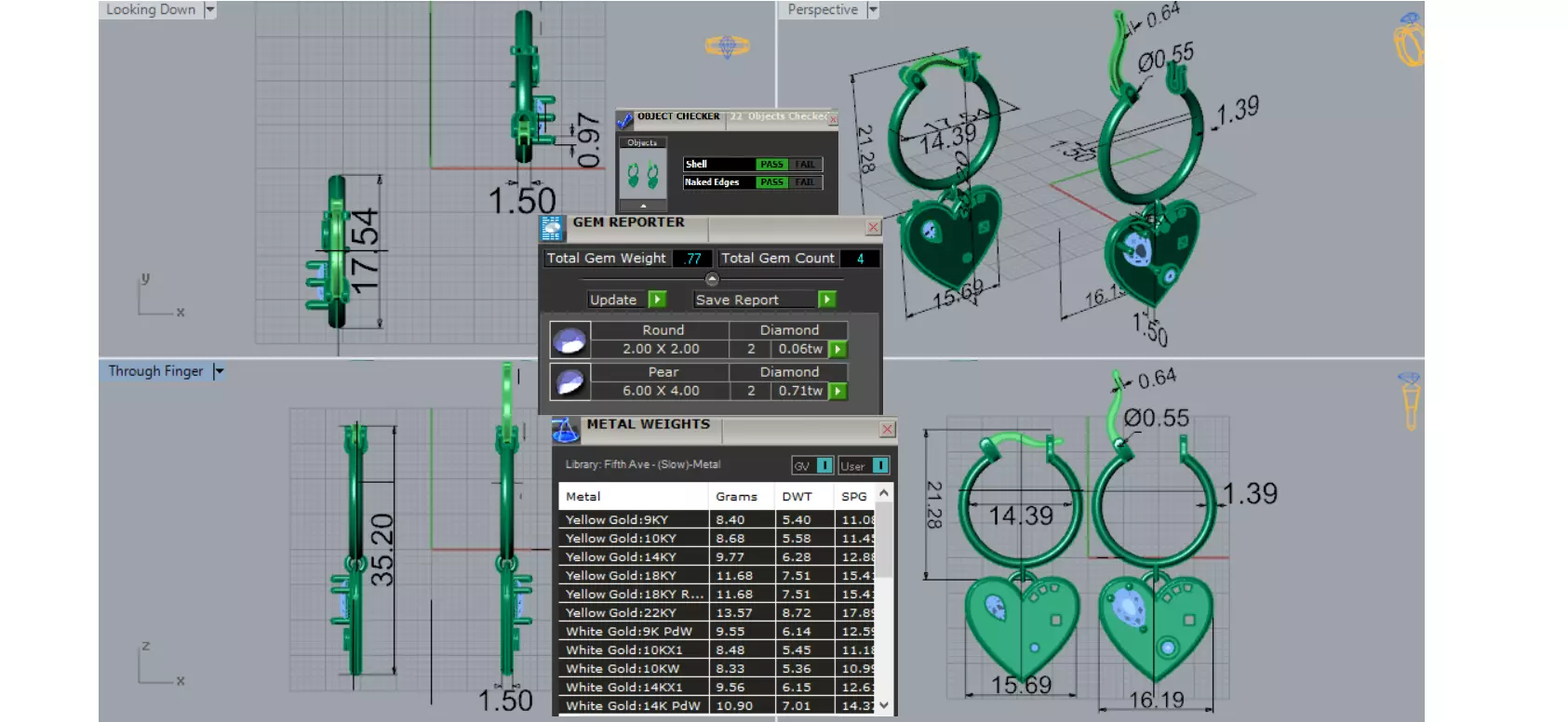Select the Yellow Gold:18KY R... row
1568x722 pixels.
(717, 595)
